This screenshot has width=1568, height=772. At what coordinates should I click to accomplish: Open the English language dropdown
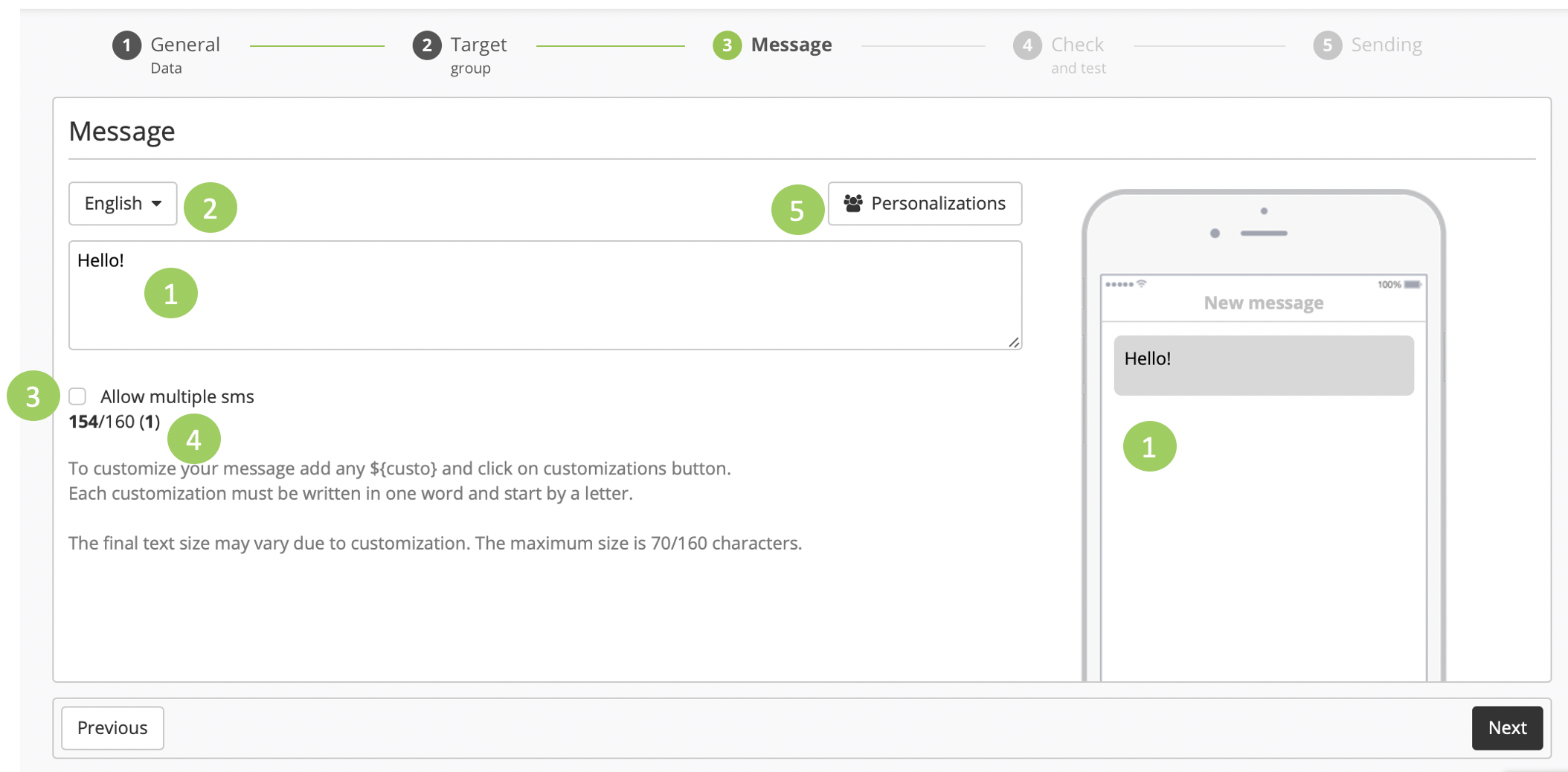[123, 204]
